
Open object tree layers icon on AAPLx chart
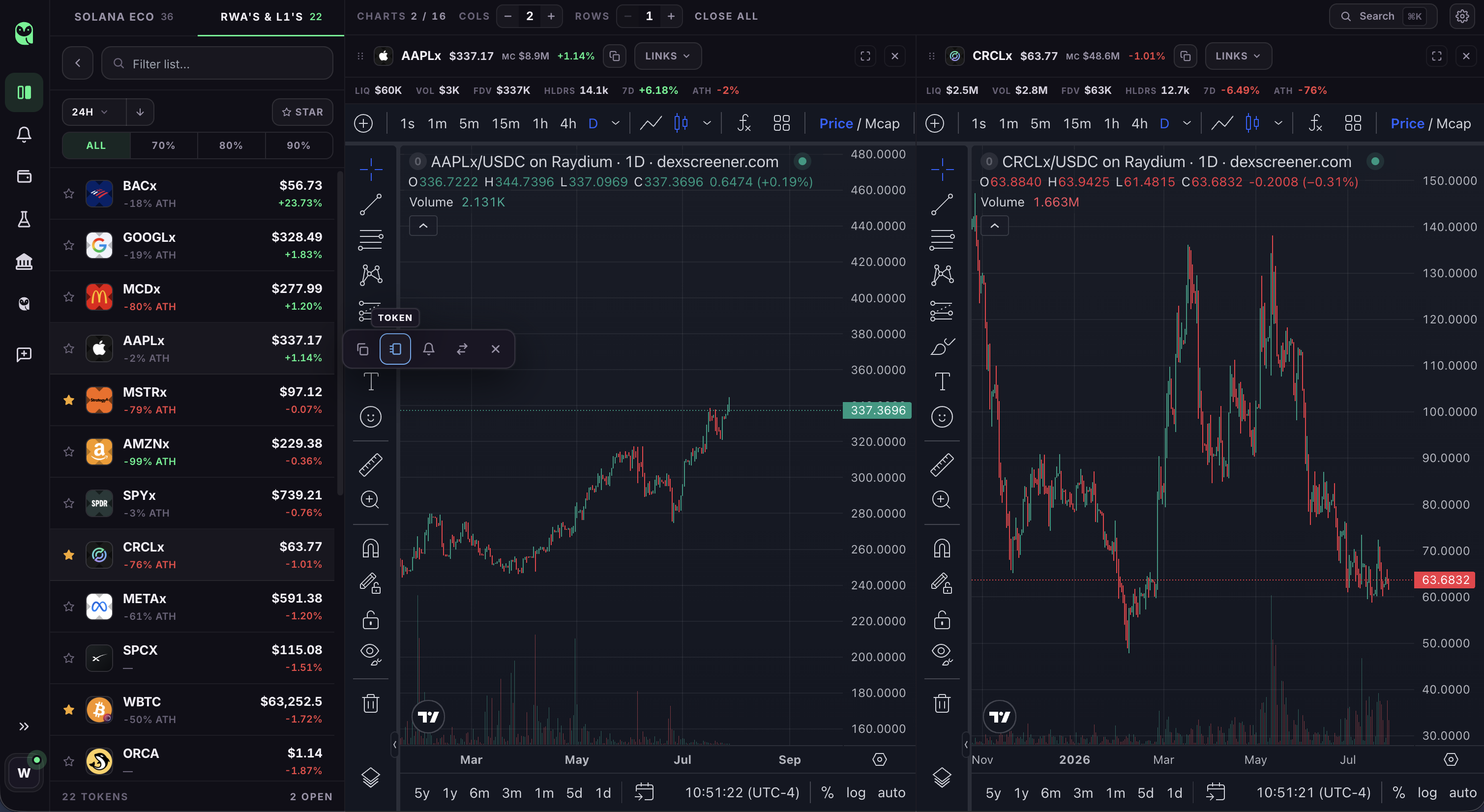[370, 778]
